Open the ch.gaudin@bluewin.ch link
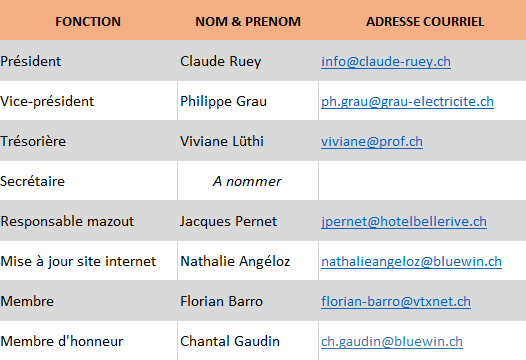 pos(392,342)
